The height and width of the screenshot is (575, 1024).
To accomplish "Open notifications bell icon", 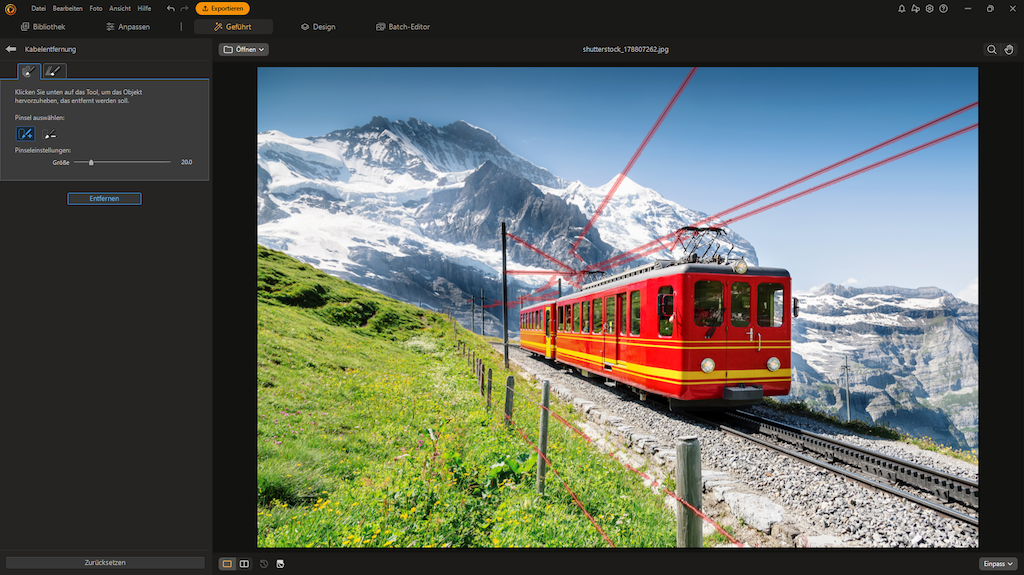I will pyautogui.click(x=902, y=8).
